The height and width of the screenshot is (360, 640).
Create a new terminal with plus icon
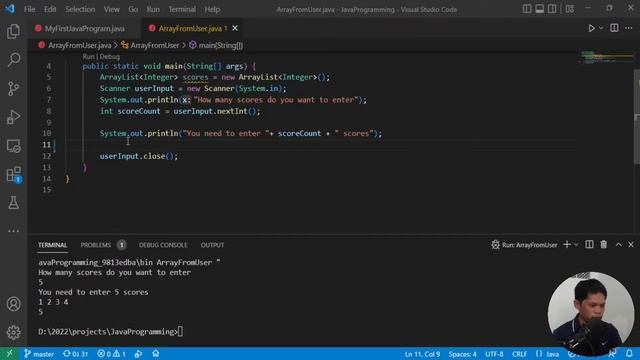567,244
